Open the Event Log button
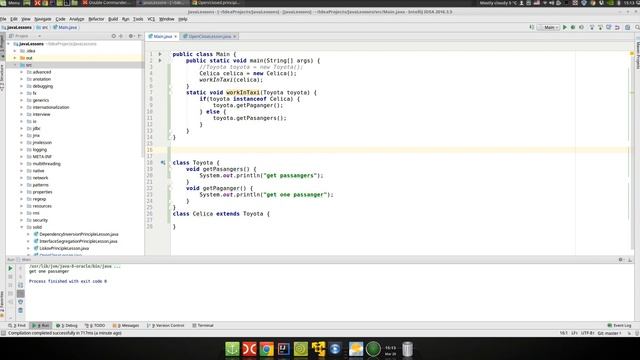Image resolution: width=640 pixels, height=360 pixels. pyautogui.click(x=619, y=326)
